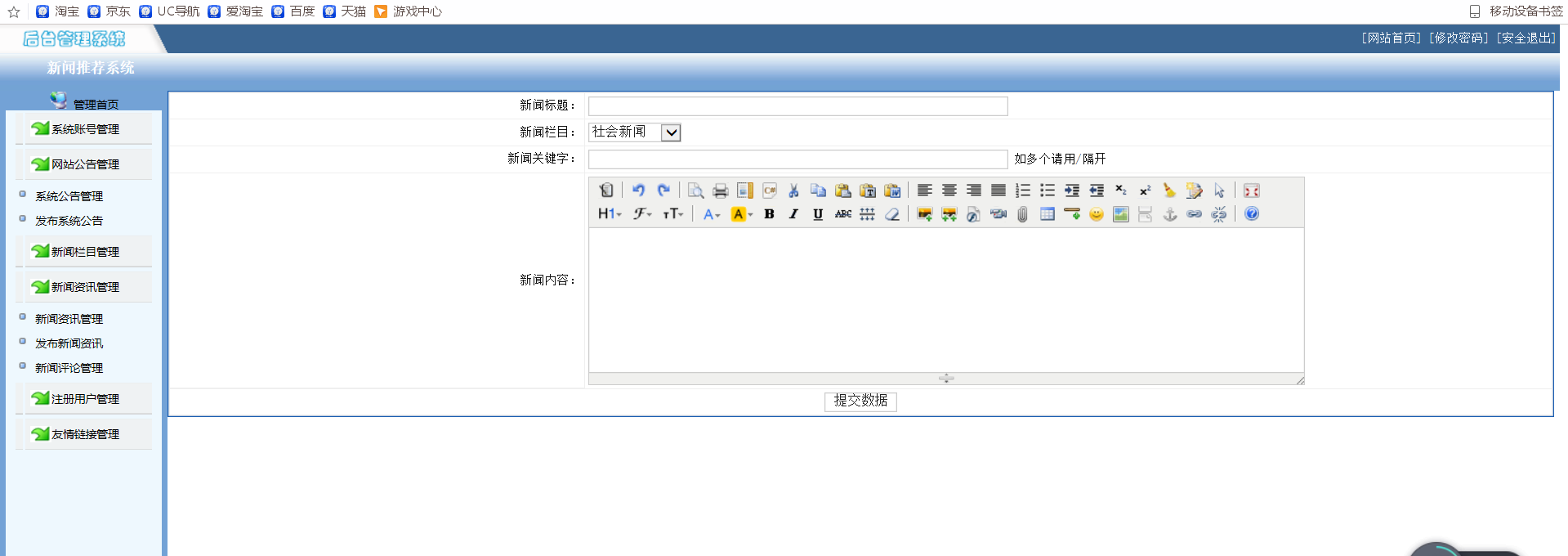
Task: Insert a template via template icon
Action: [744, 191]
